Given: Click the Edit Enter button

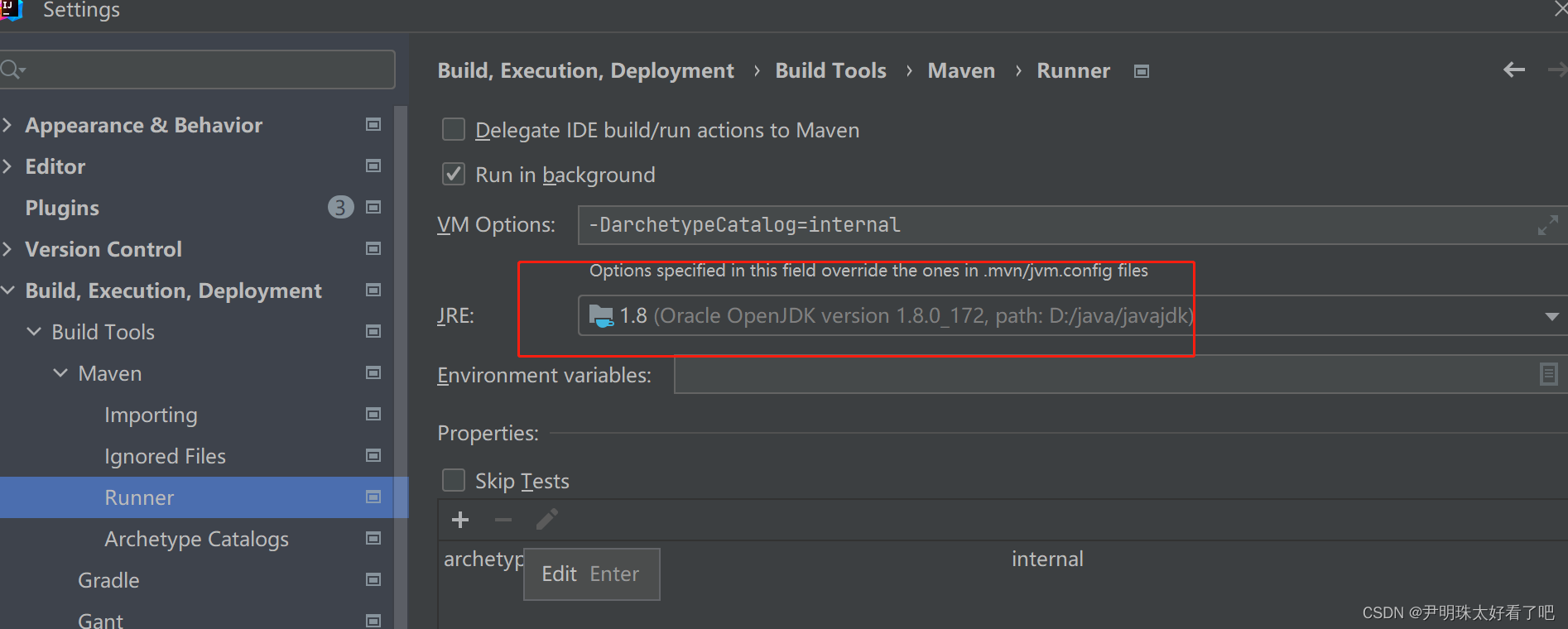Looking at the screenshot, I should click(x=590, y=574).
